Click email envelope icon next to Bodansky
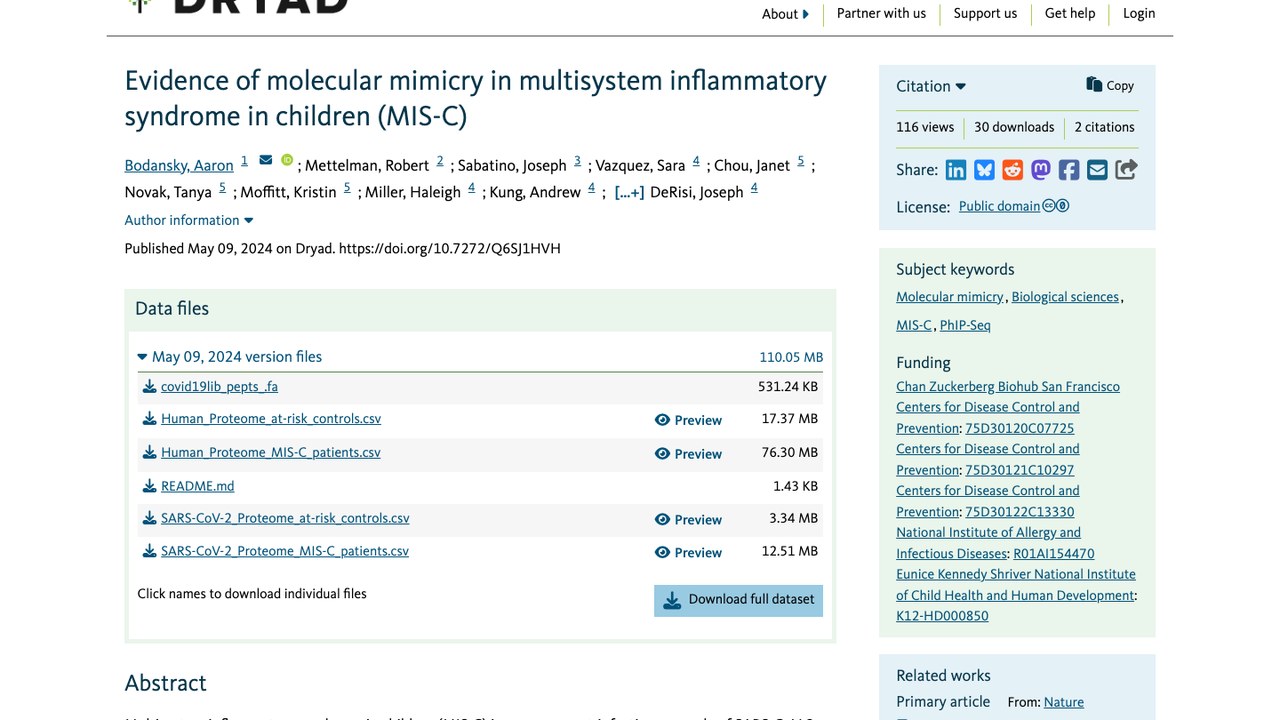Viewport: 1280px width, 720px height. (x=265, y=160)
